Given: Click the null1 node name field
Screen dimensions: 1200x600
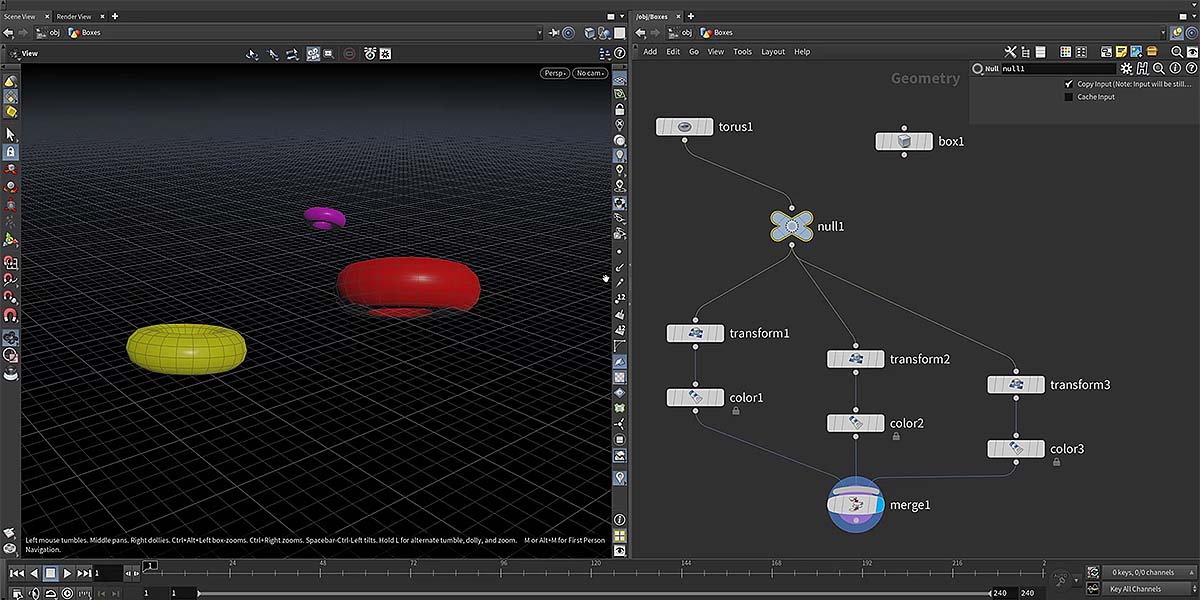Looking at the screenshot, I should pos(1058,69).
